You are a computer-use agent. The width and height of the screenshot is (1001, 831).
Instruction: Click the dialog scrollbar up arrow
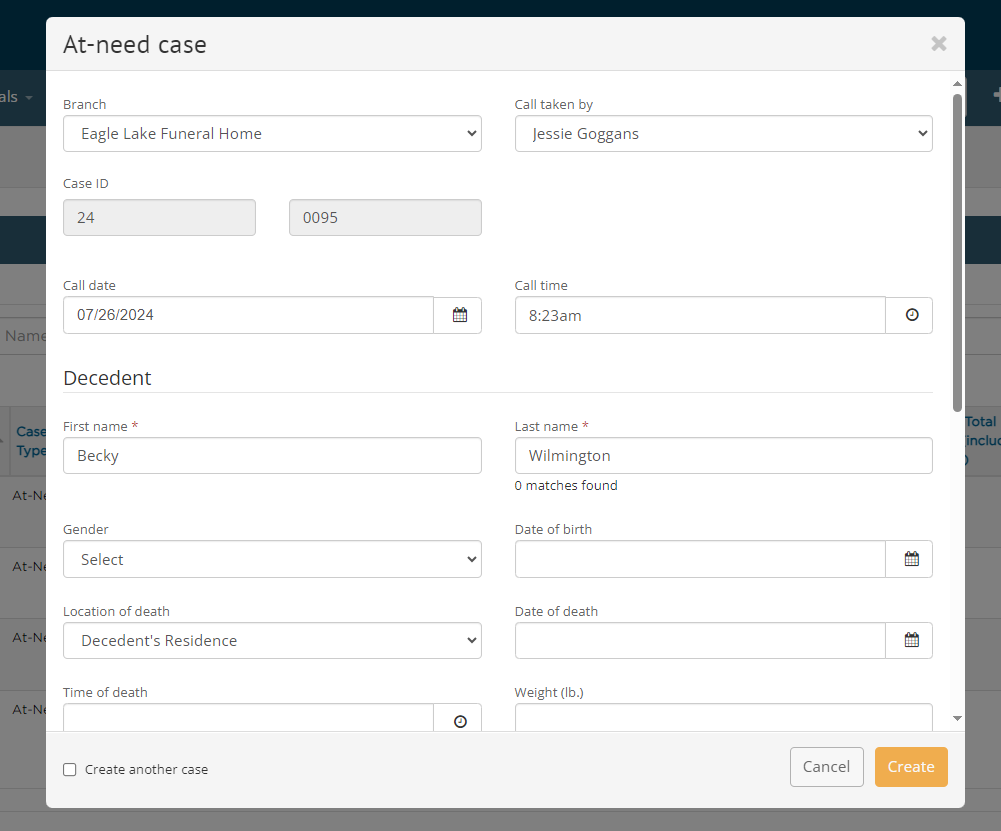coord(956,84)
